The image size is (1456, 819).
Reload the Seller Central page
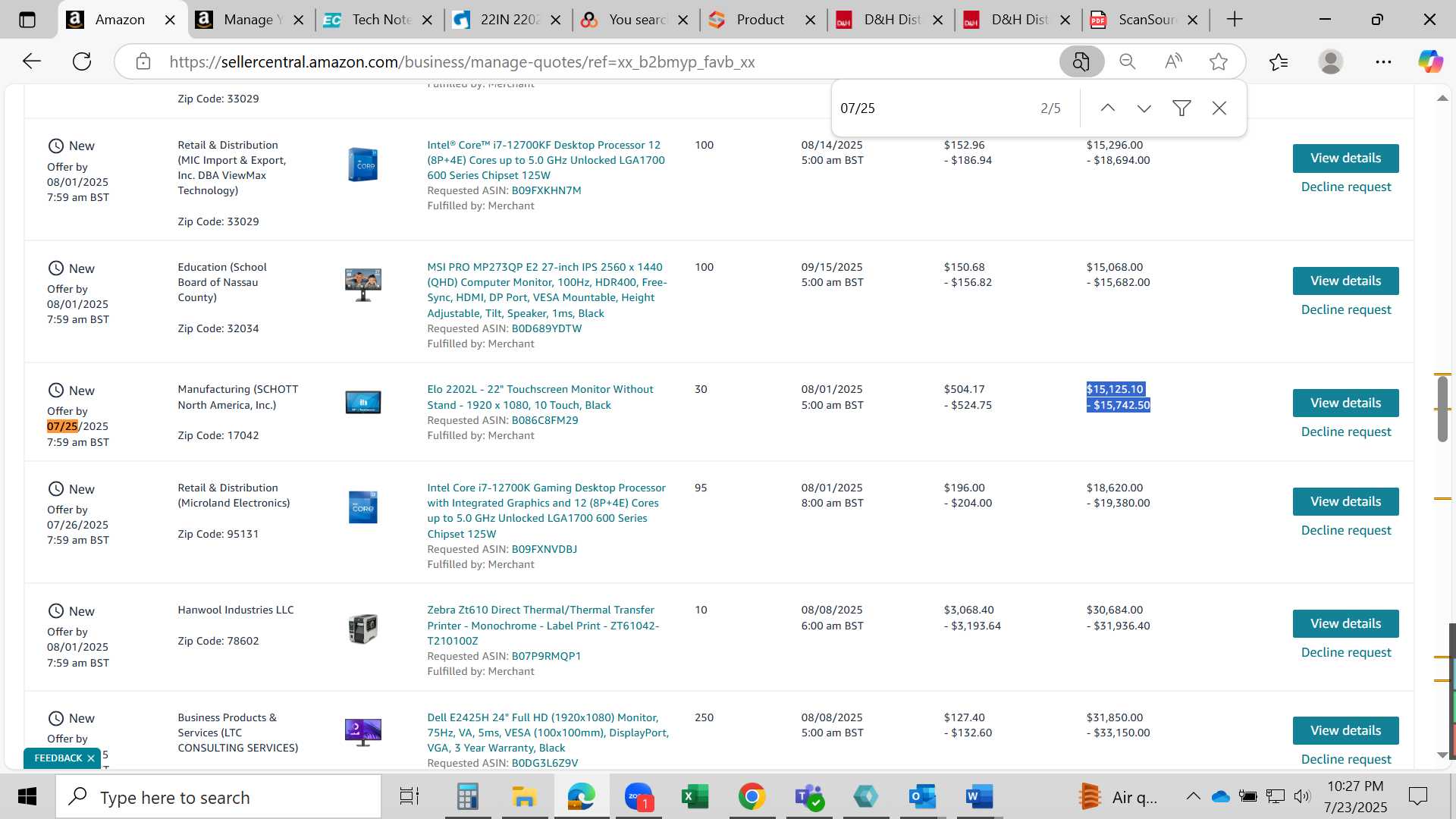click(x=82, y=61)
